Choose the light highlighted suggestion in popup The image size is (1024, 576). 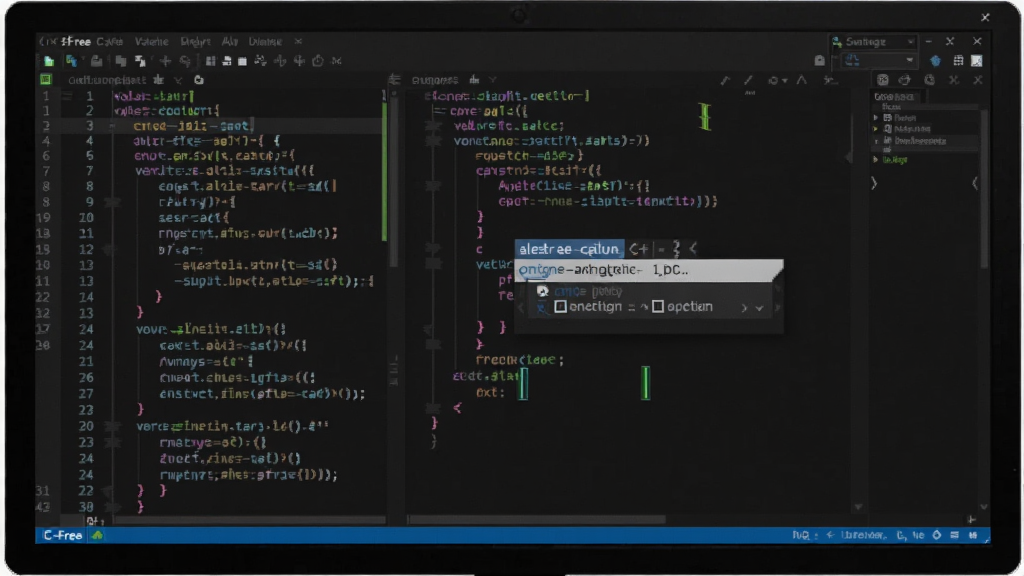coord(648,270)
